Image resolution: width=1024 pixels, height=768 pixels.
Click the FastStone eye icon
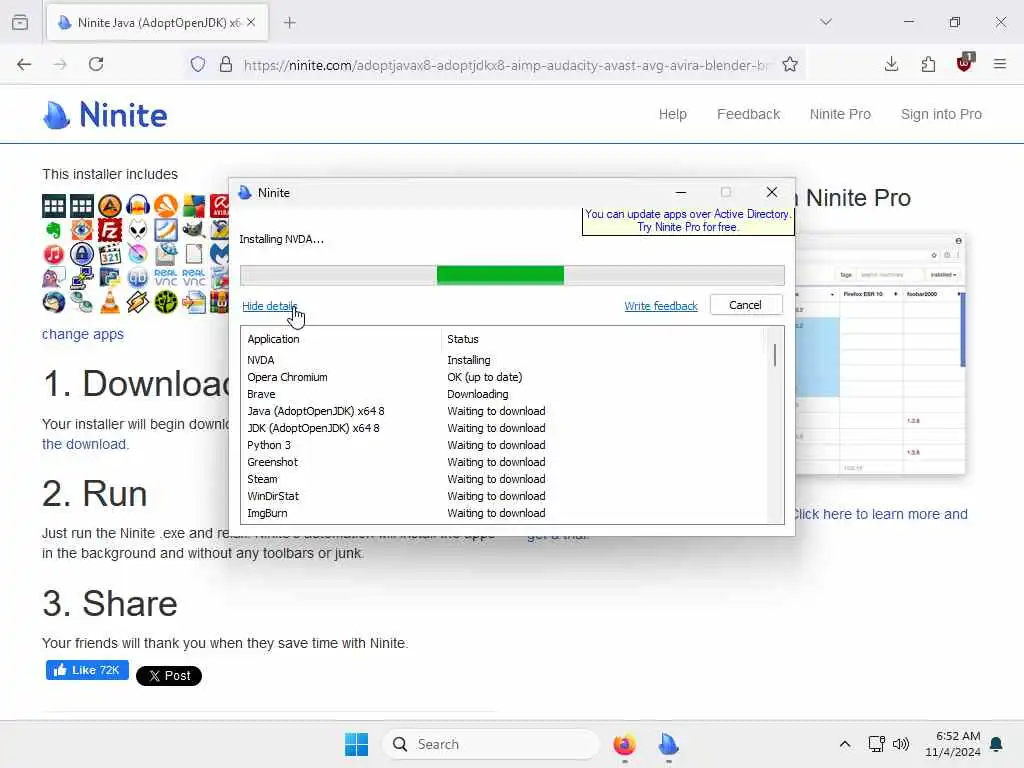click(x=82, y=231)
